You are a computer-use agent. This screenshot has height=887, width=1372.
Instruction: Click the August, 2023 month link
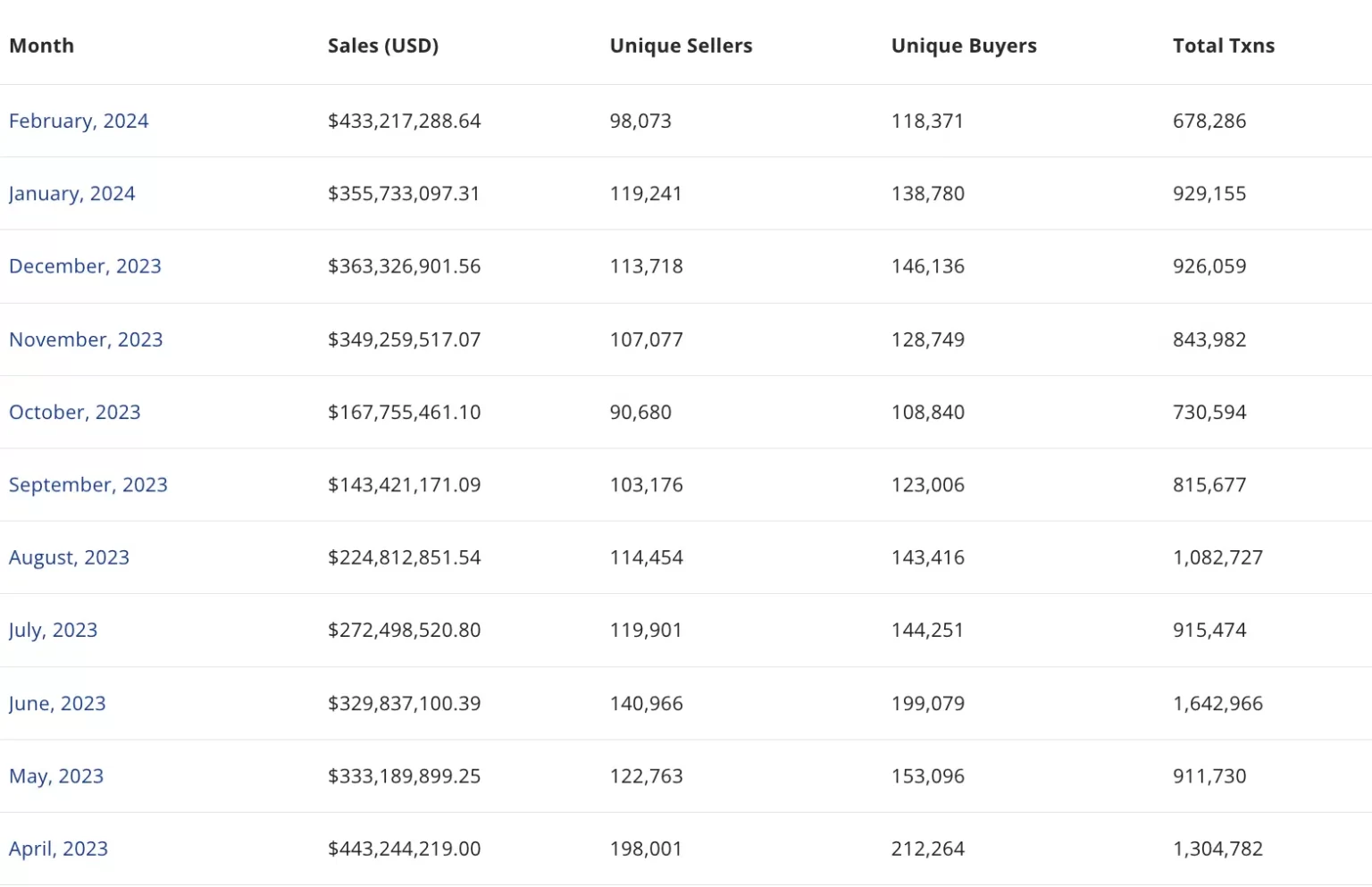(69, 557)
